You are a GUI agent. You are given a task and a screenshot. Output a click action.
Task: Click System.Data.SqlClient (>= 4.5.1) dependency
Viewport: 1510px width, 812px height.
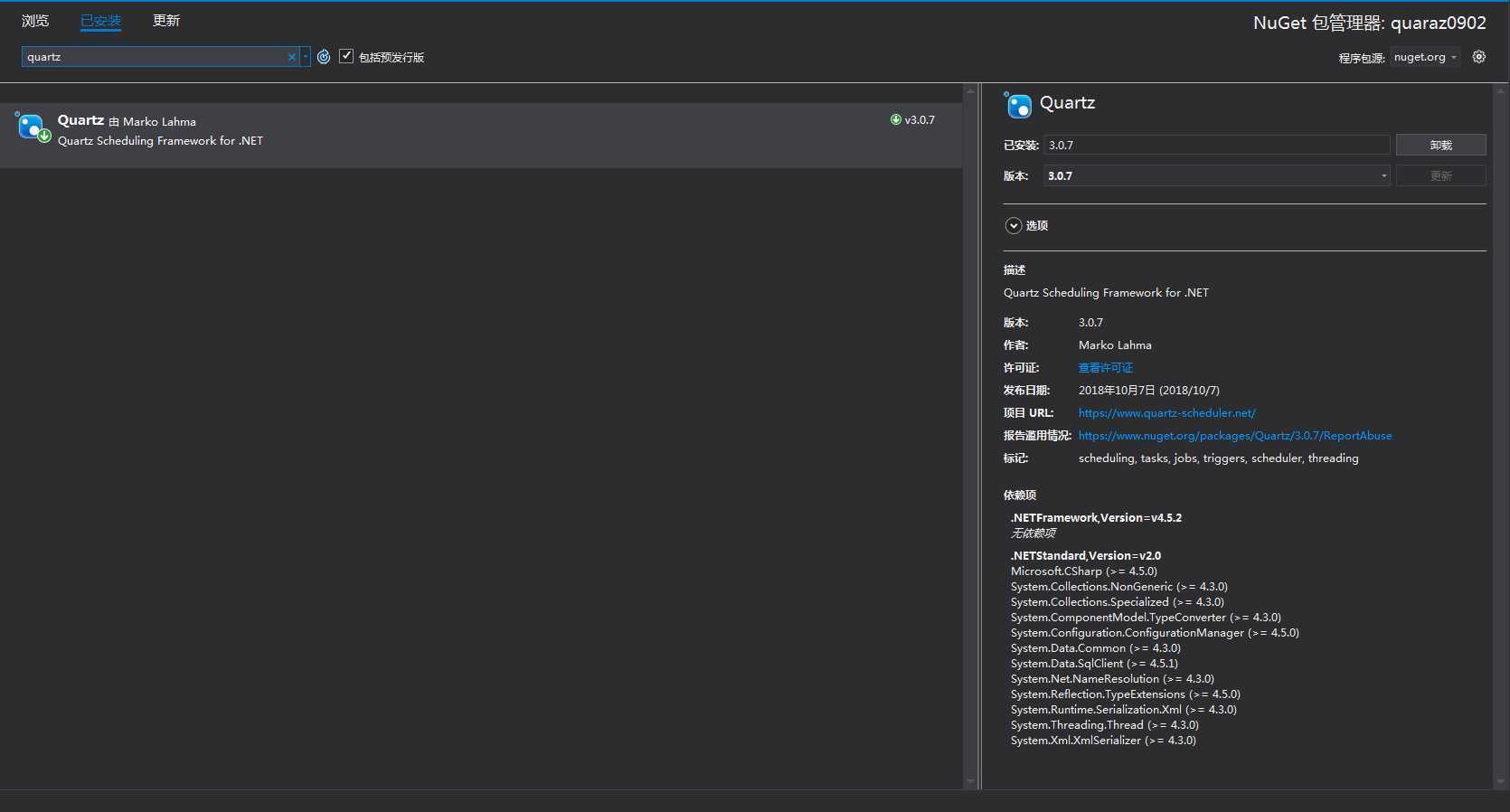1094,664
